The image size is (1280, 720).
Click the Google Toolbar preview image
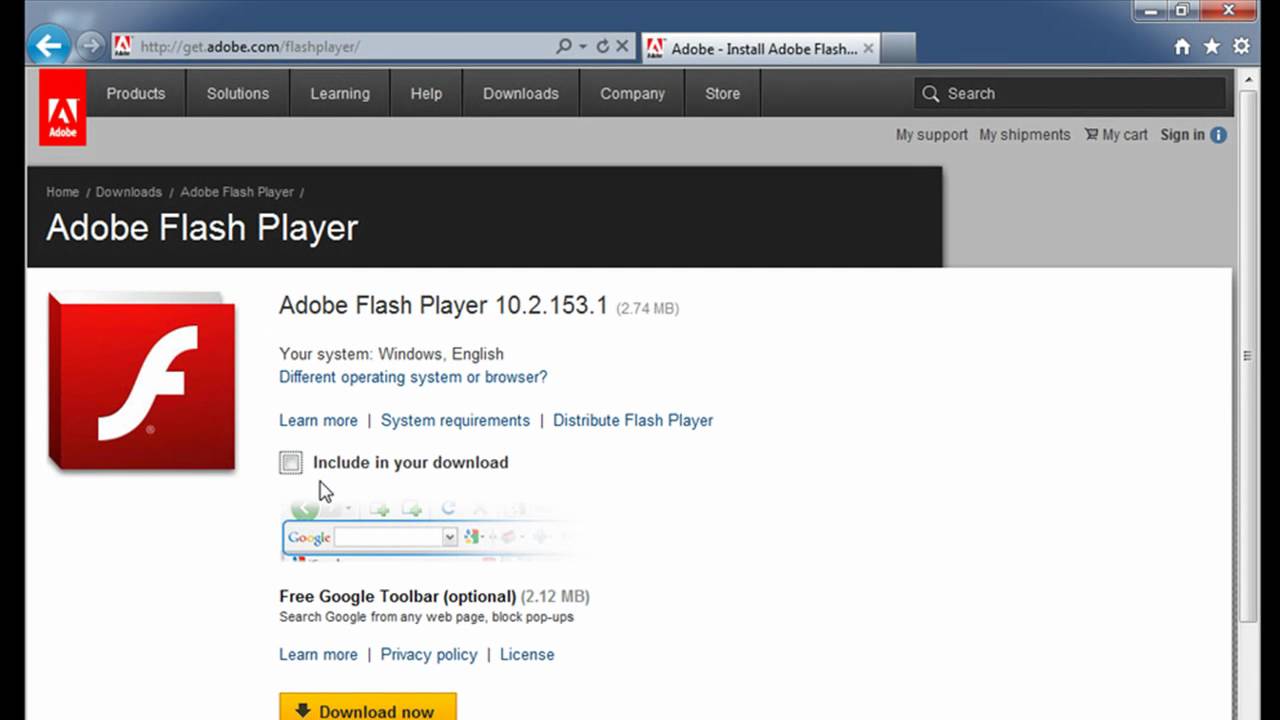[x=430, y=530]
